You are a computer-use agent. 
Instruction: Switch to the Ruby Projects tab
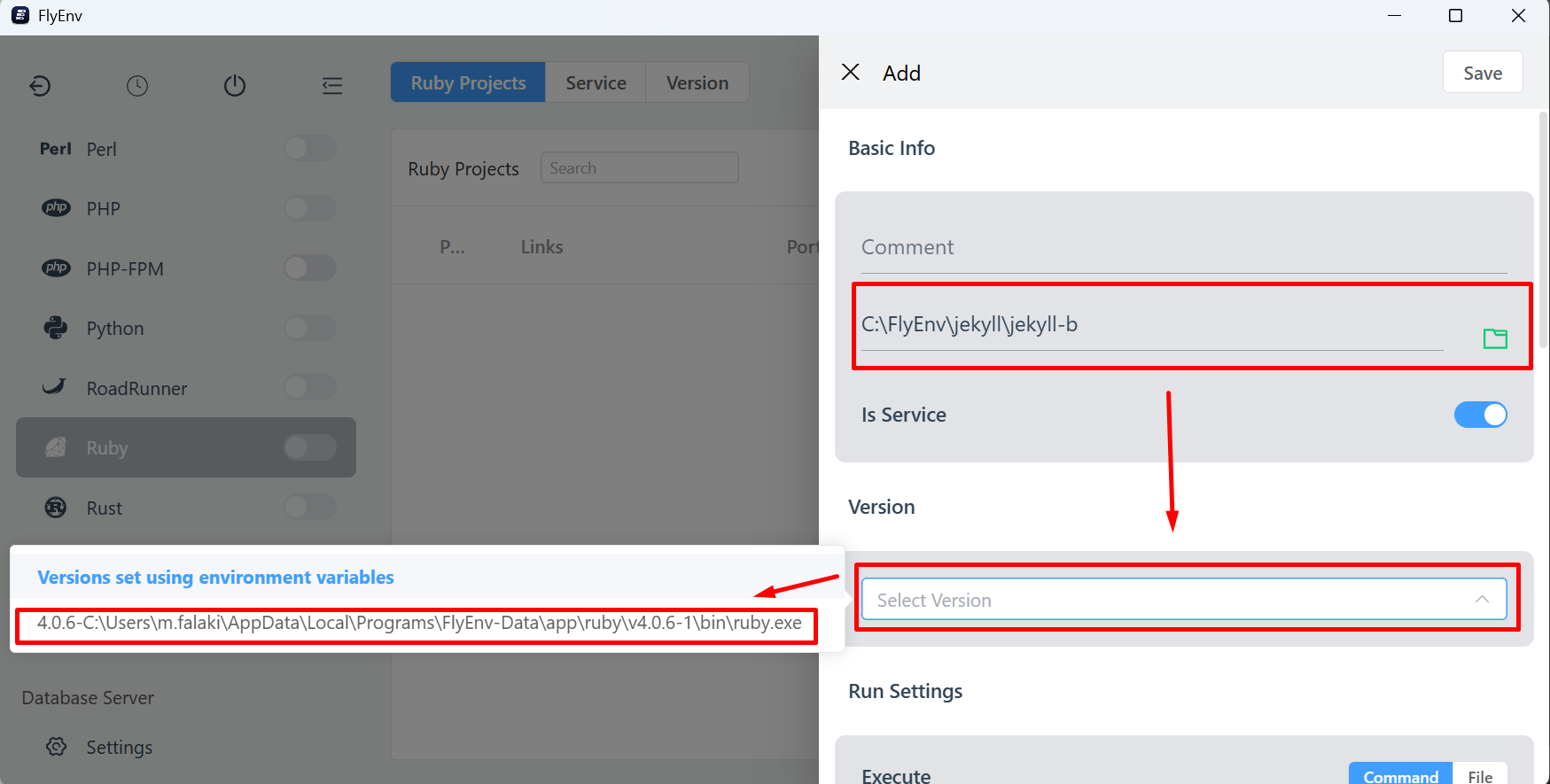468,82
